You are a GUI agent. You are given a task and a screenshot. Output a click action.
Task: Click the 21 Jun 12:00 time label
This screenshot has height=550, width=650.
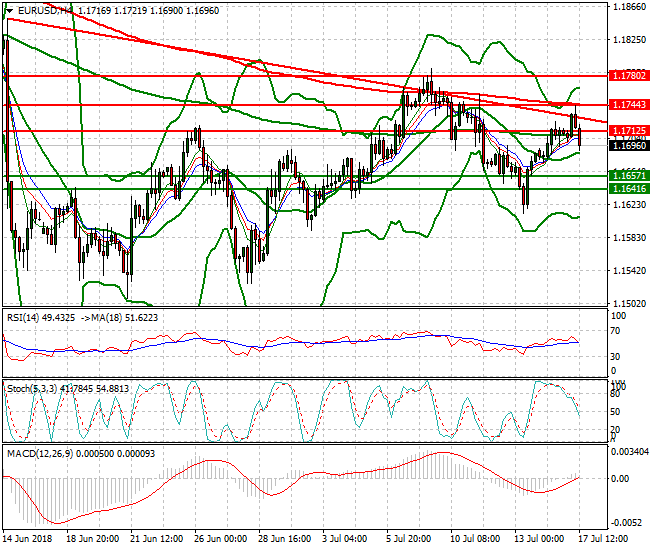pos(157,539)
